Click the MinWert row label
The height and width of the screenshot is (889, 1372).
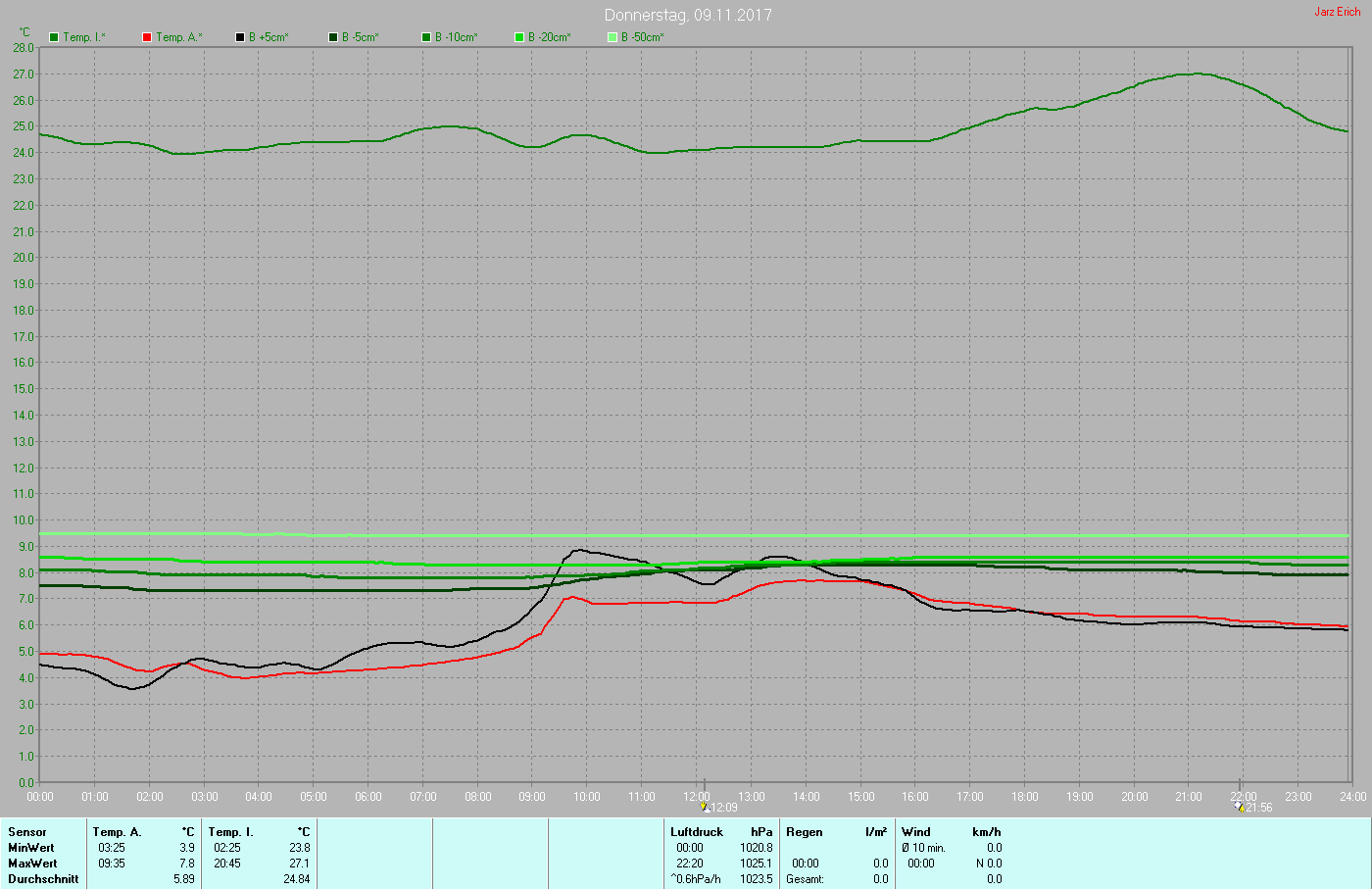(x=31, y=848)
